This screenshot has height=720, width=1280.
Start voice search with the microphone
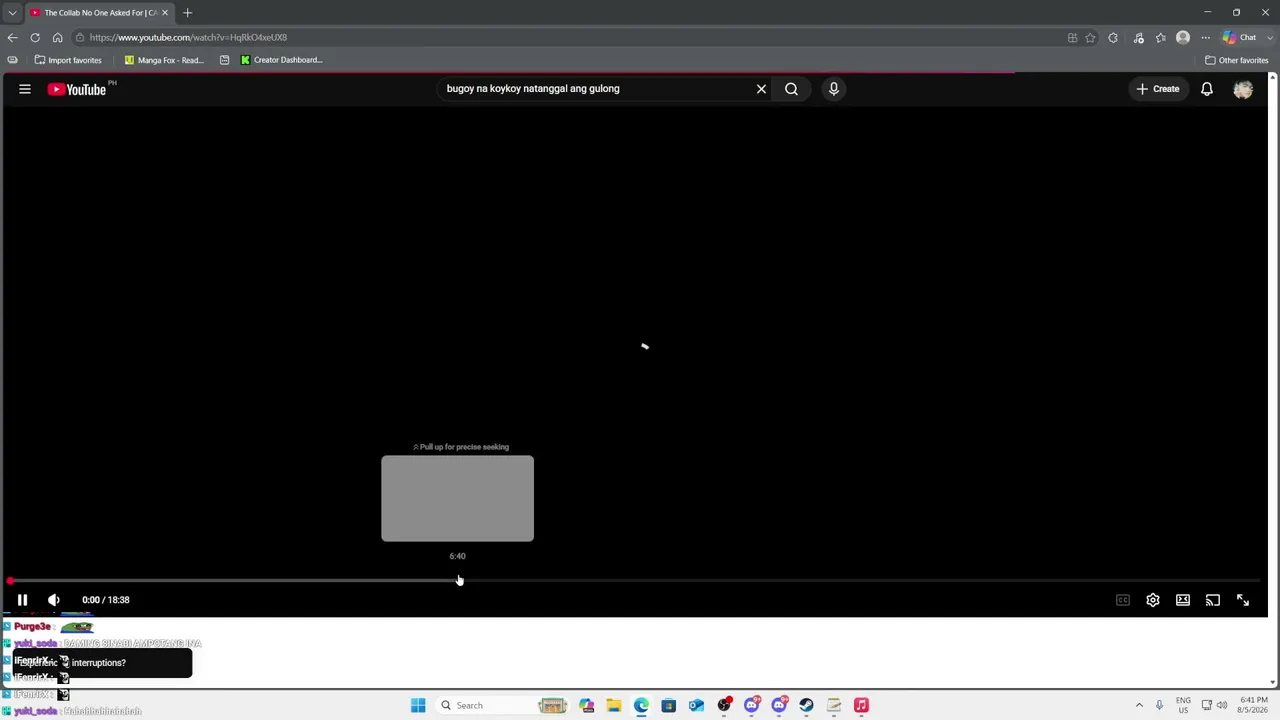coord(833,89)
